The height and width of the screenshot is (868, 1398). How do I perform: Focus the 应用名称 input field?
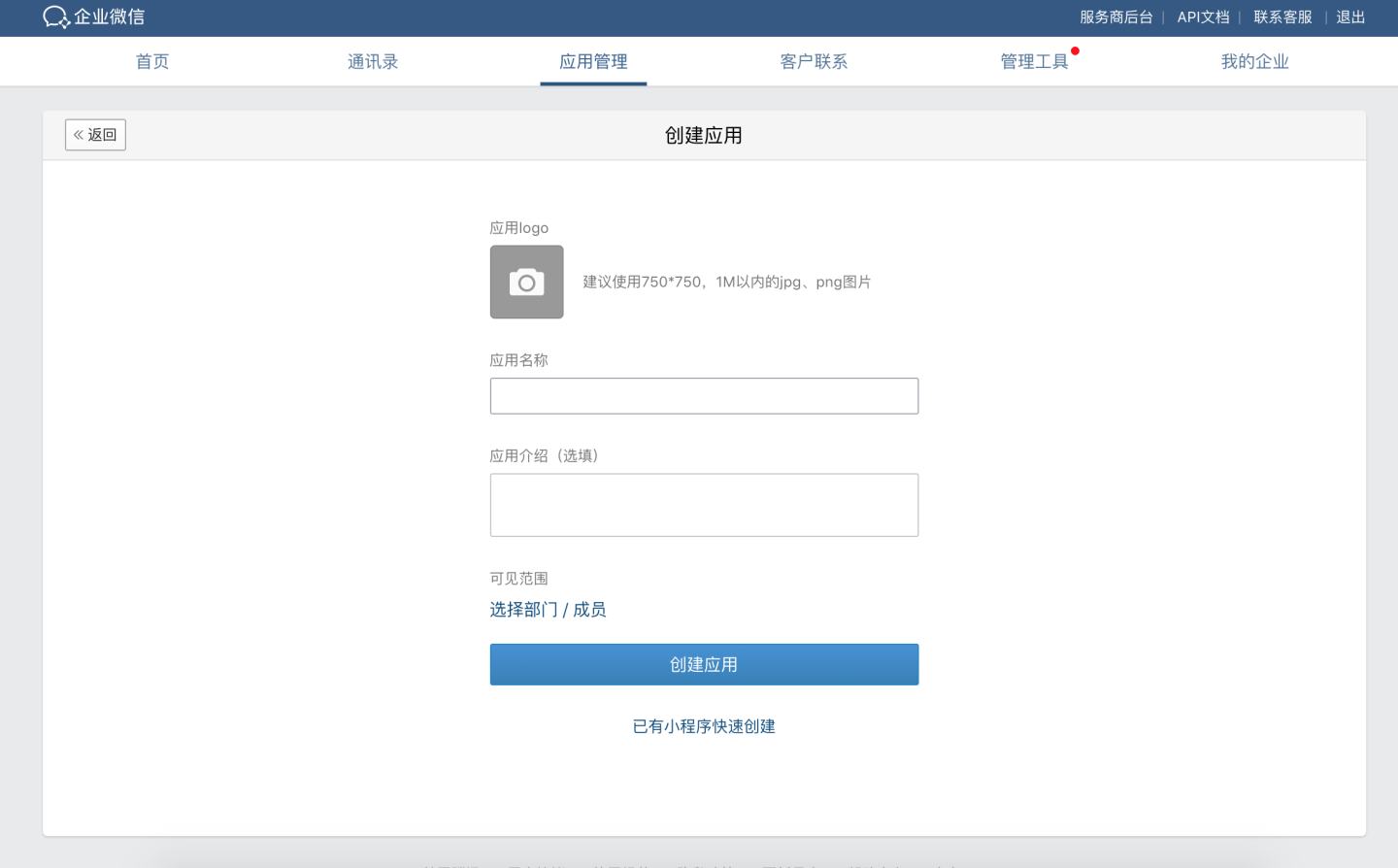[x=704, y=396]
